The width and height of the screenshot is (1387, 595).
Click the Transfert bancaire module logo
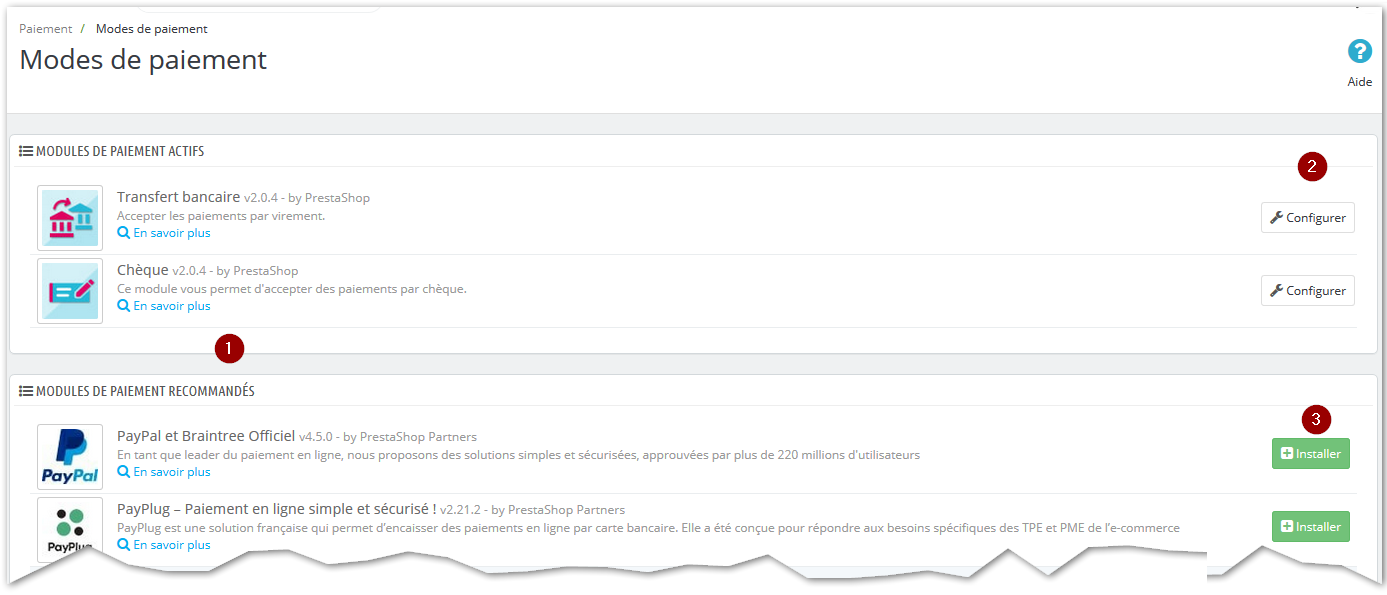70,217
